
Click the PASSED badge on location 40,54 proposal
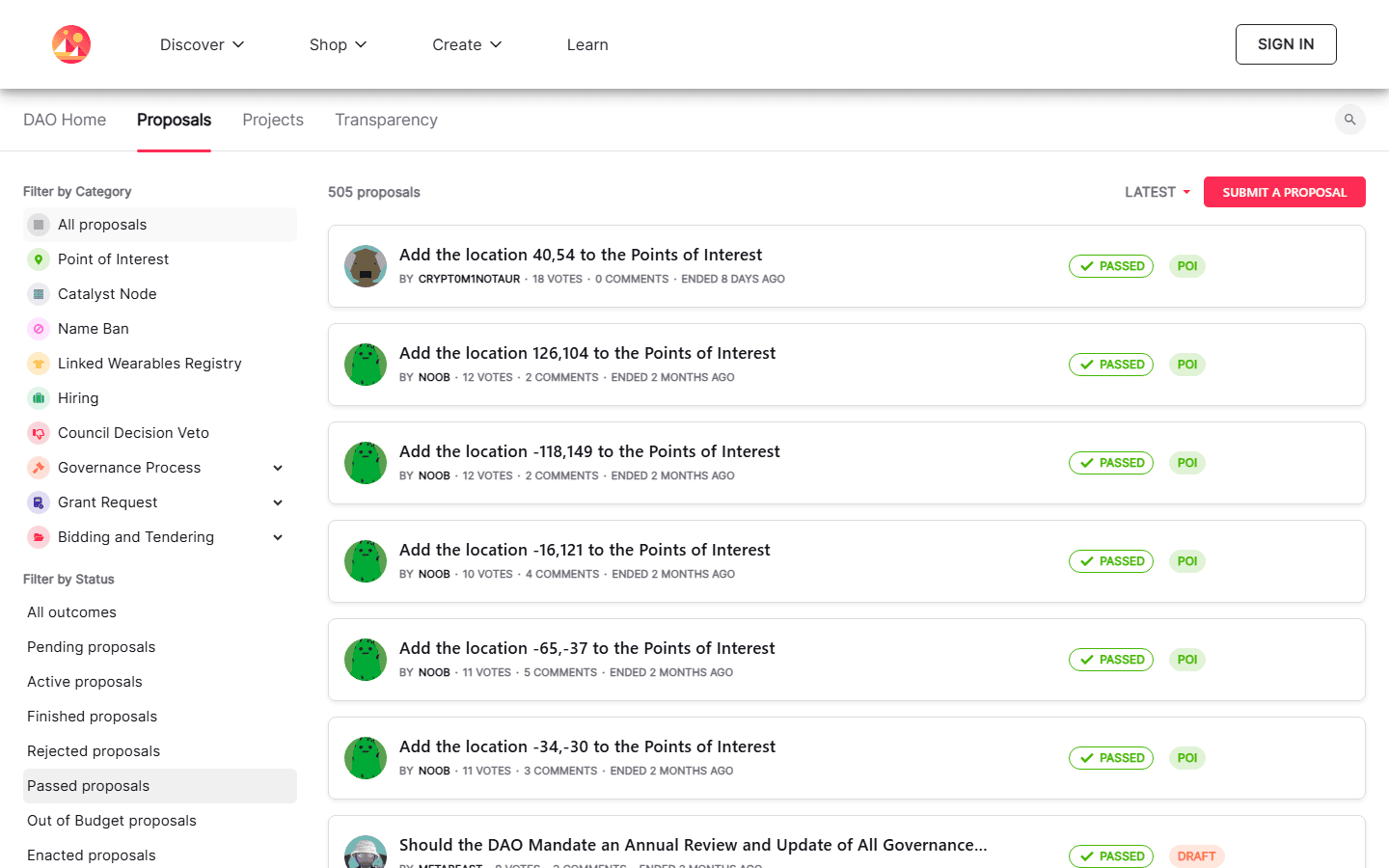[1111, 266]
